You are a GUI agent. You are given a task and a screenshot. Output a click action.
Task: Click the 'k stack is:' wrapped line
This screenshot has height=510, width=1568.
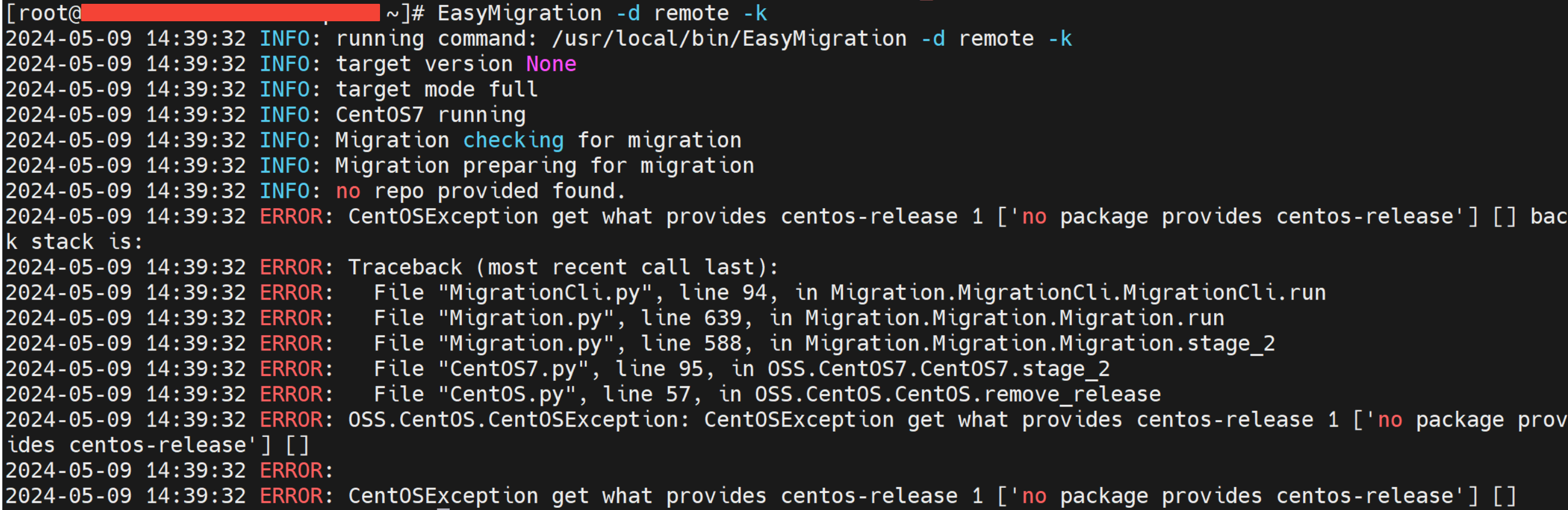(x=74, y=242)
